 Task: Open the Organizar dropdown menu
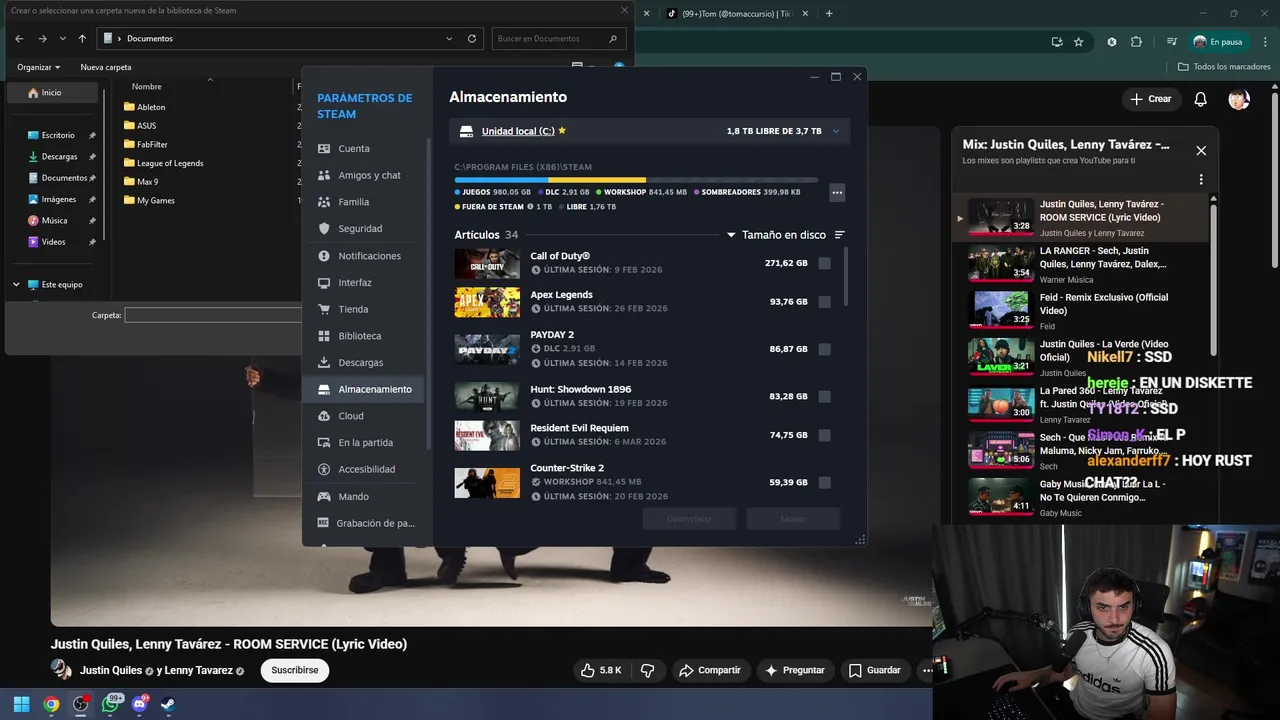[38, 67]
